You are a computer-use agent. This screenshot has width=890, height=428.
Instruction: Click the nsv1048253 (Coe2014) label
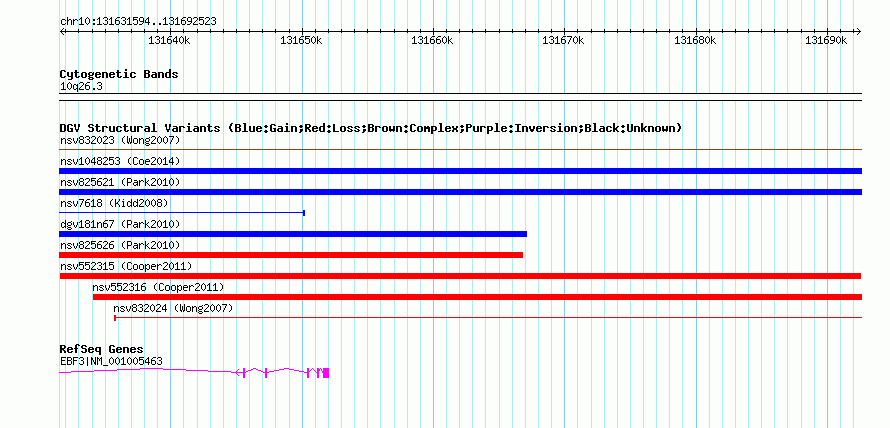tap(120, 161)
